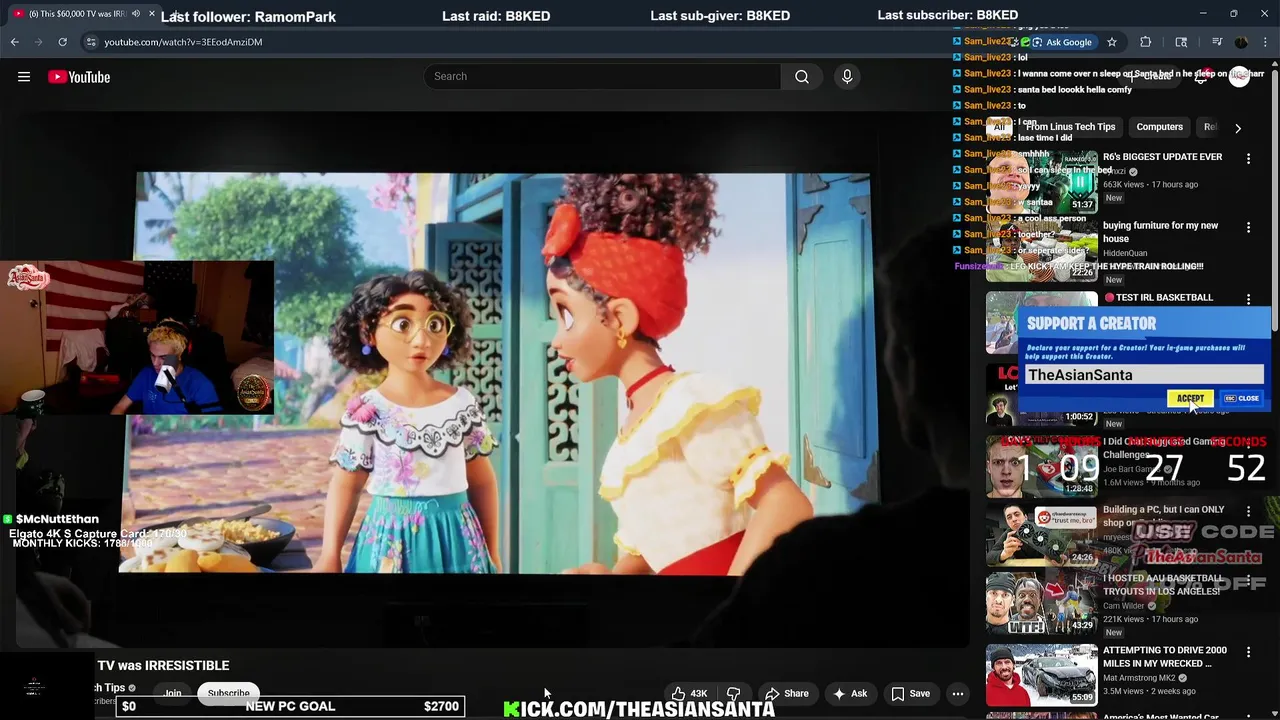
Task: Open ATTEMPTING TO DRIVE 2000 MILES title
Action: pyautogui.click(x=1165, y=657)
